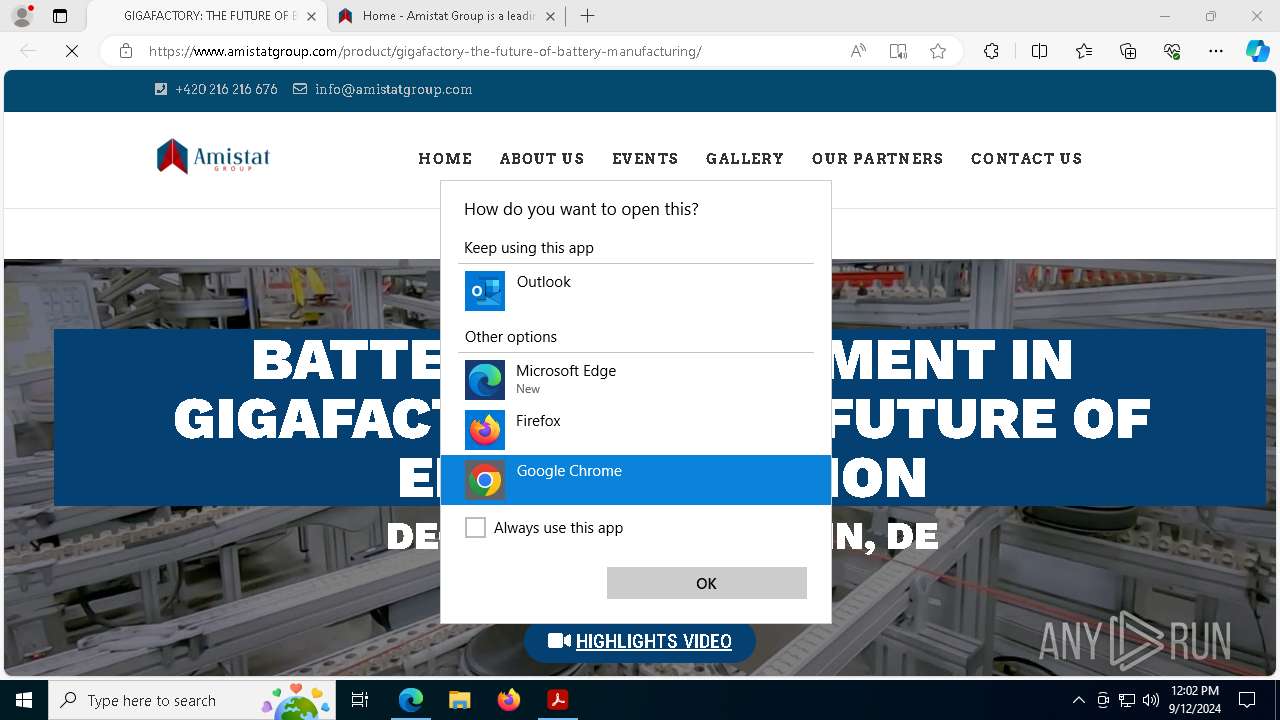Add page to favorites star
The height and width of the screenshot is (720, 1280).
pyautogui.click(x=938, y=51)
